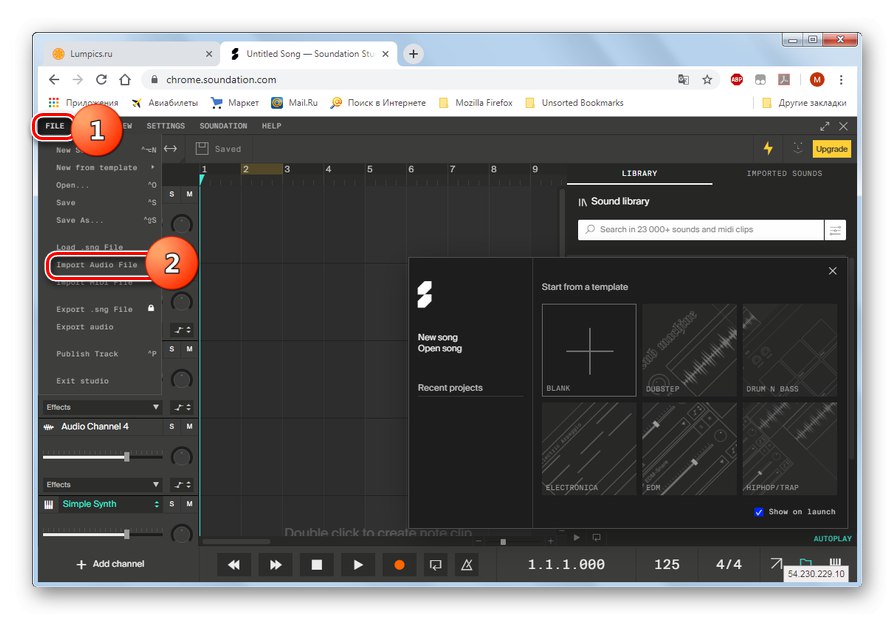Open the Soundation menu
The image size is (895, 620).
(223, 126)
